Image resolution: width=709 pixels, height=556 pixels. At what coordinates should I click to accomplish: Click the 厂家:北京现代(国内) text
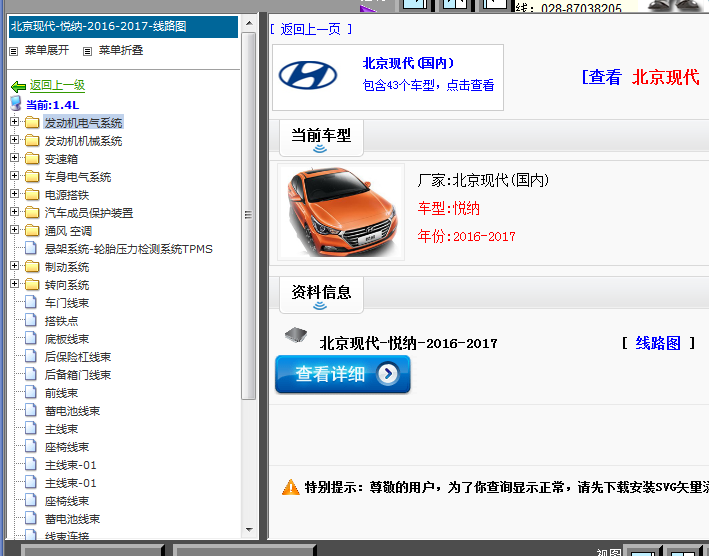pos(483,180)
